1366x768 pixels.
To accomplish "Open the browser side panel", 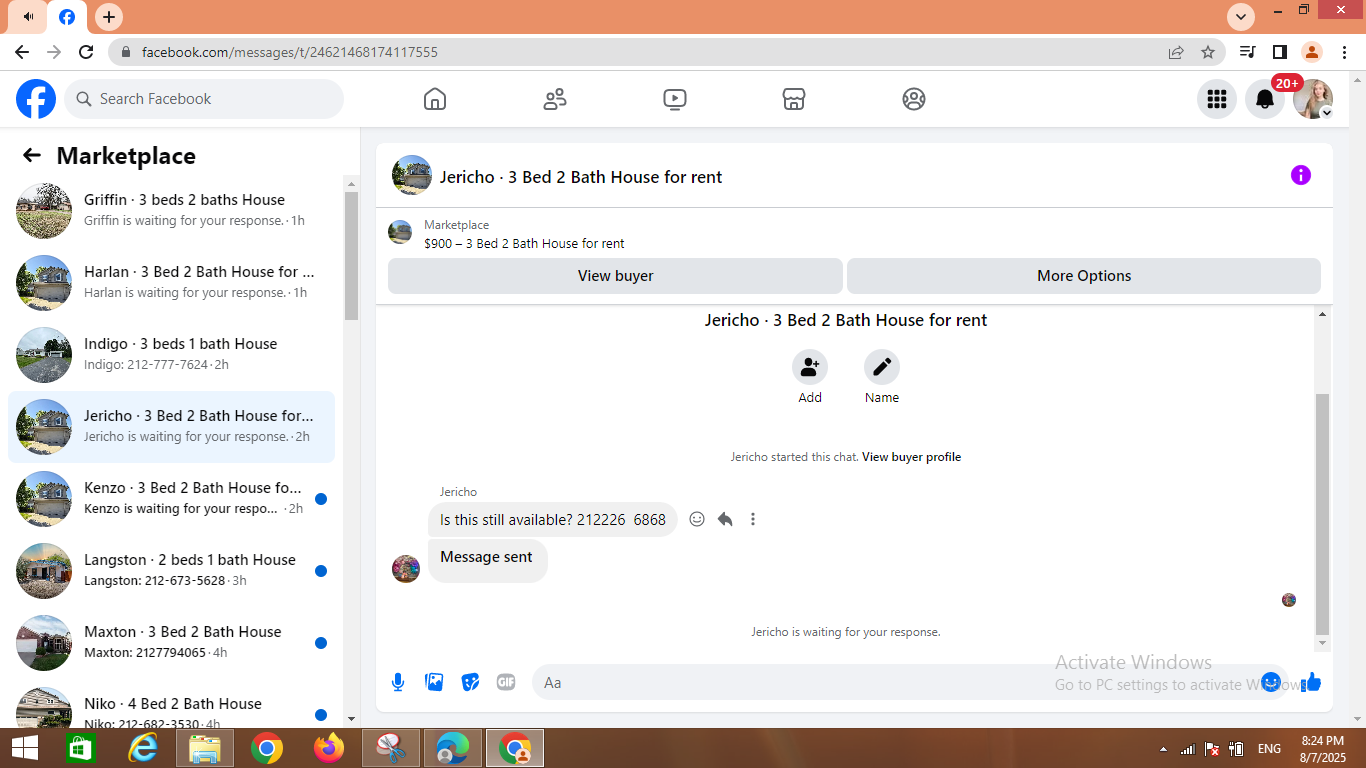I will tap(1279, 52).
